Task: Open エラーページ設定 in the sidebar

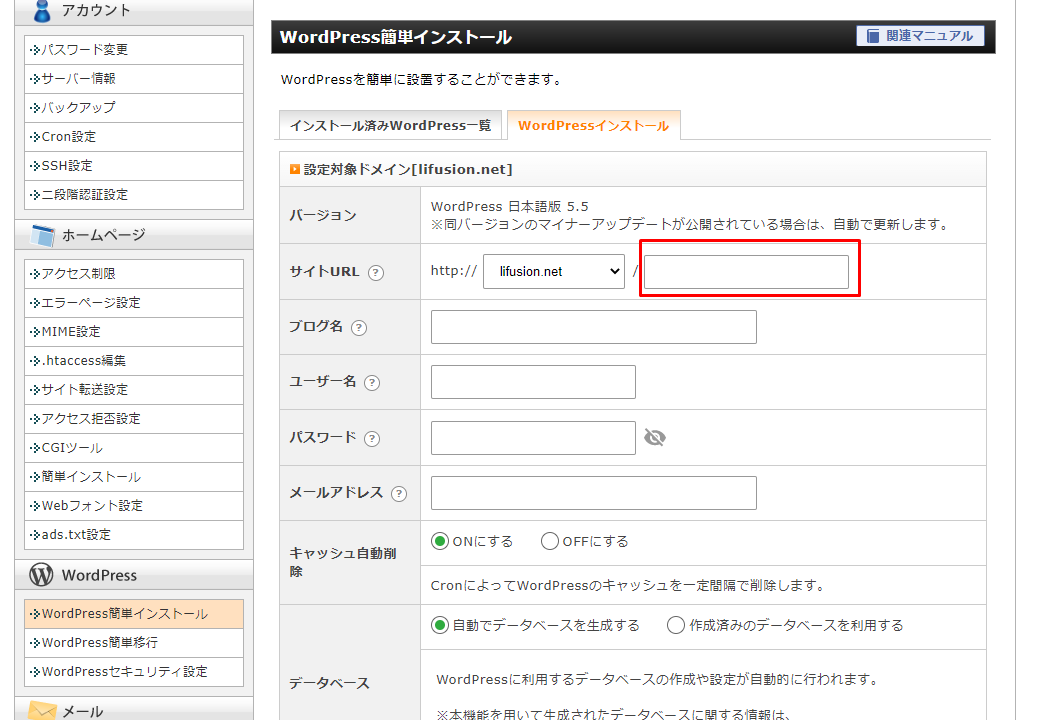Action: coord(134,303)
